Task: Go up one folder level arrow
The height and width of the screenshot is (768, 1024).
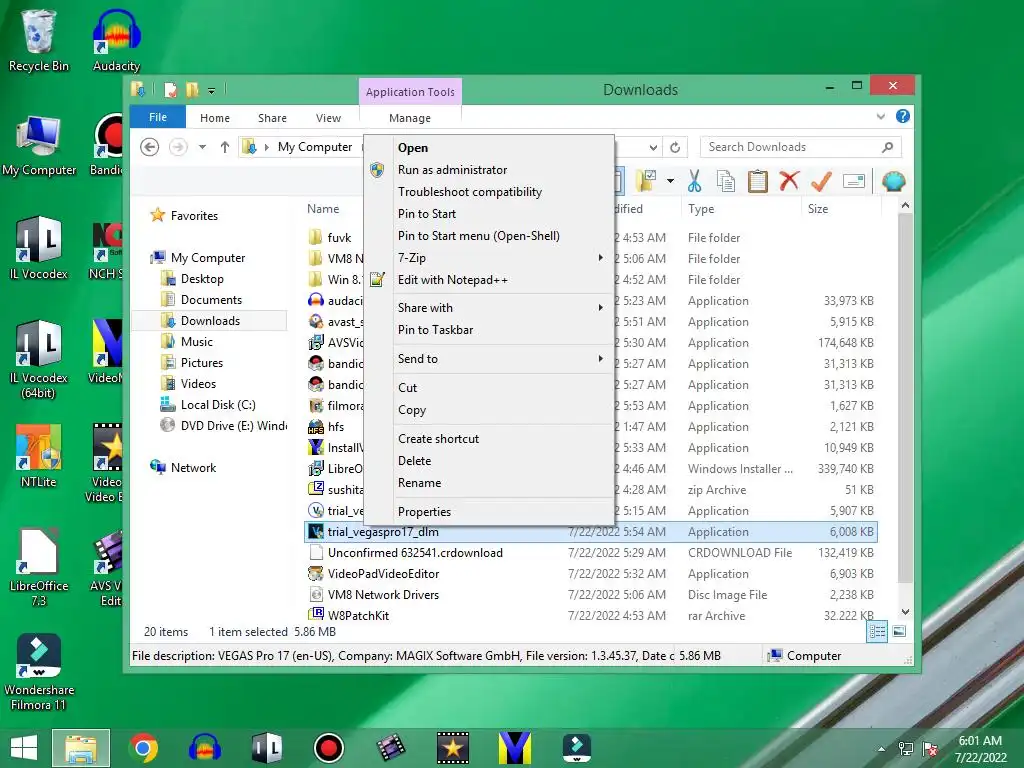Action: pyautogui.click(x=225, y=147)
